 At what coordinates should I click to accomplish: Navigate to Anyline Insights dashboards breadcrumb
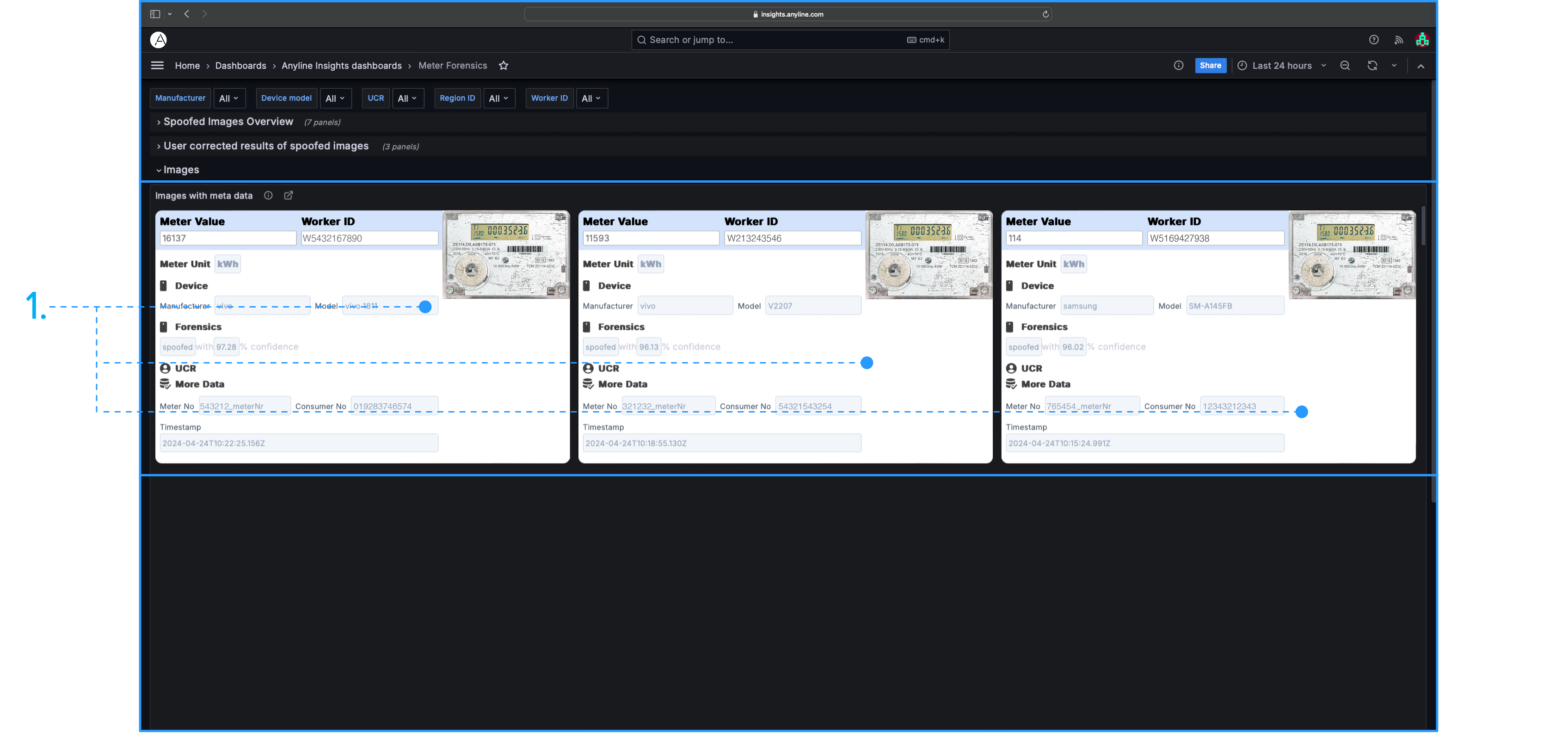coord(341,66)
